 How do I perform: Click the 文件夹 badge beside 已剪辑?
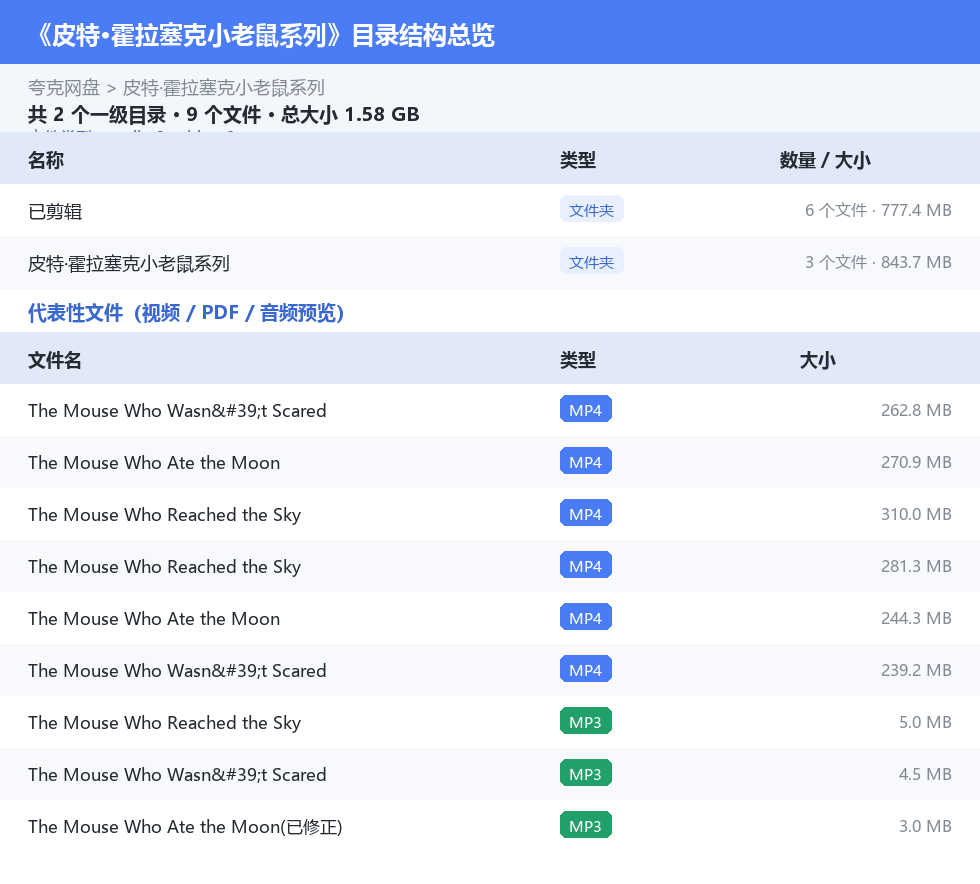coord(591,210)
